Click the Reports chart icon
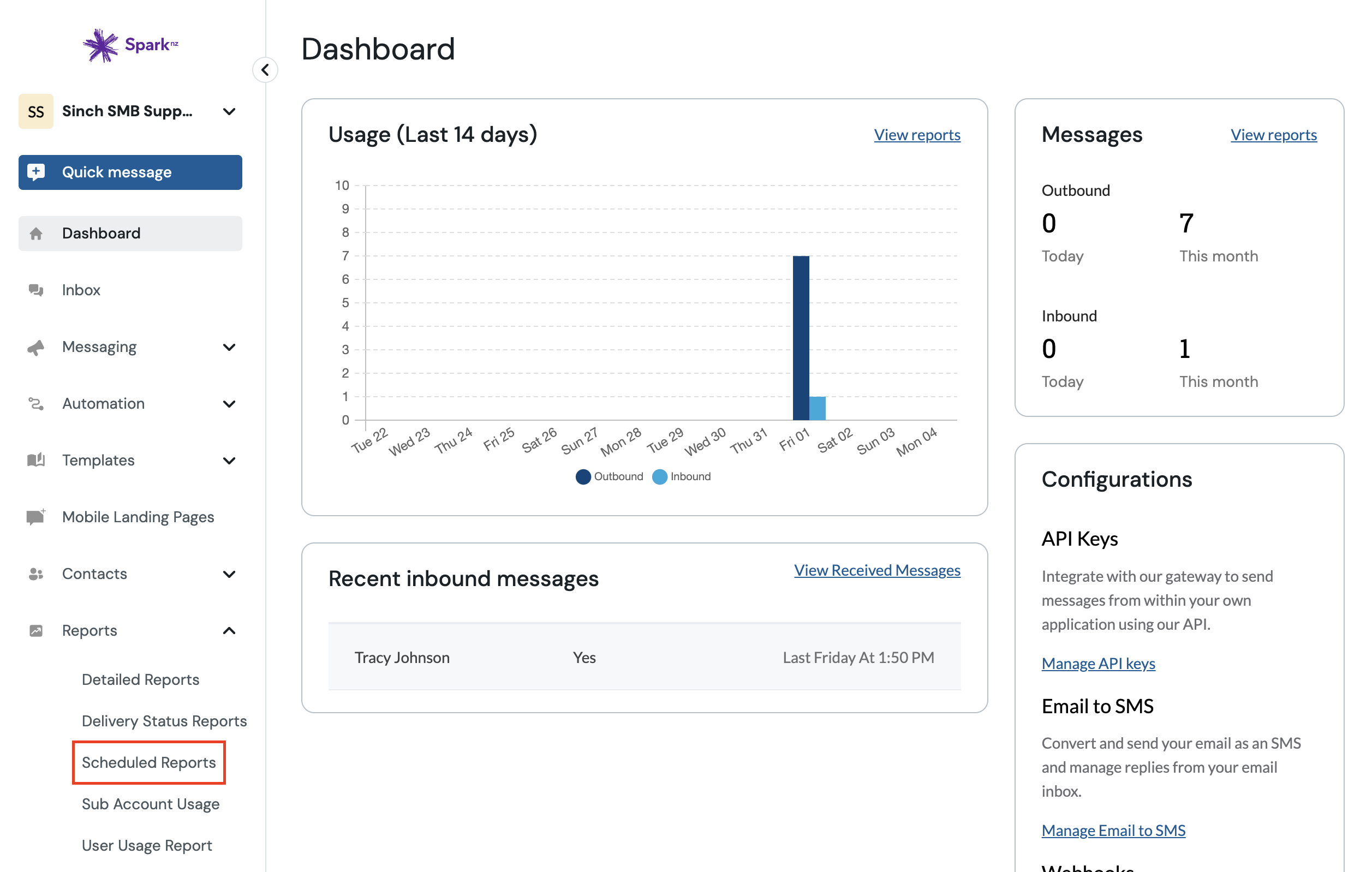This screenshot has height=872, width=1372. 36,630
